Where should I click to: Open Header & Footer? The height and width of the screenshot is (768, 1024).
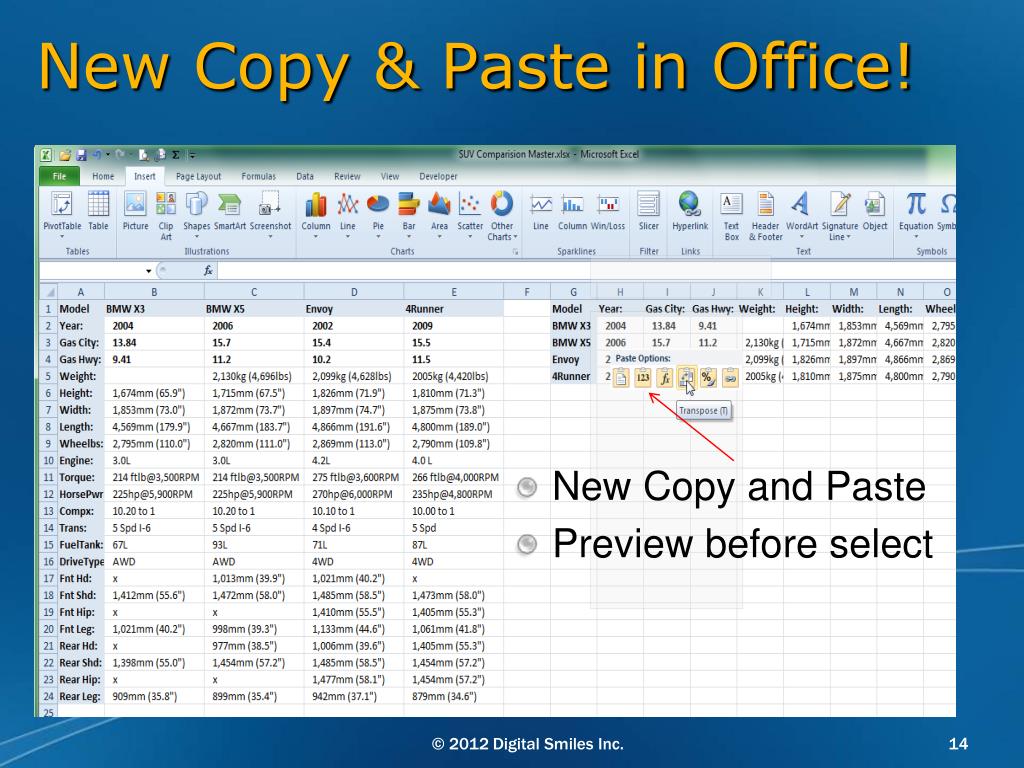[x=765, y=216]
